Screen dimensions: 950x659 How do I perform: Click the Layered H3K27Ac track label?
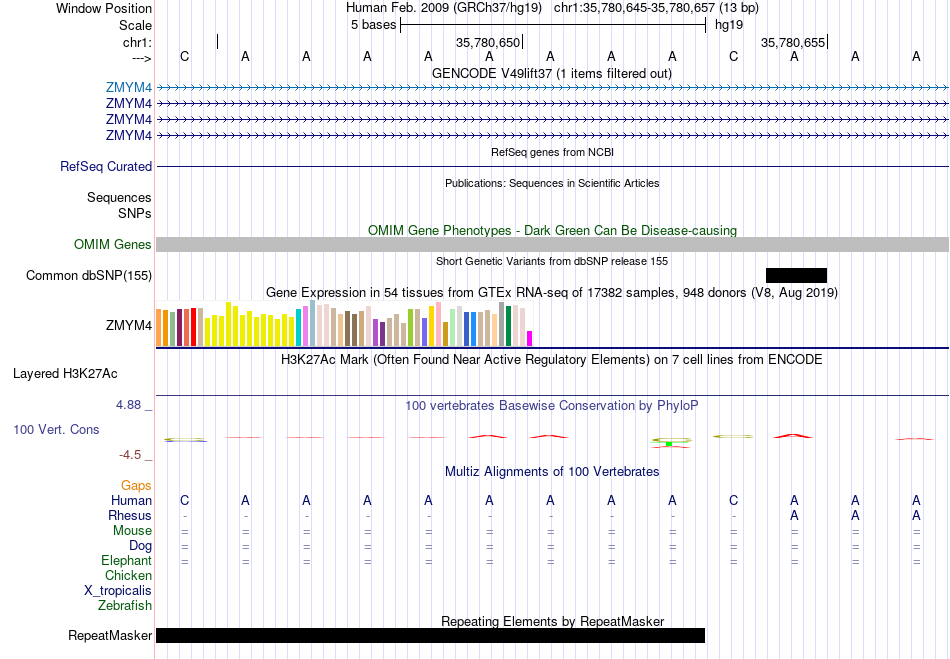coord(65,374)
